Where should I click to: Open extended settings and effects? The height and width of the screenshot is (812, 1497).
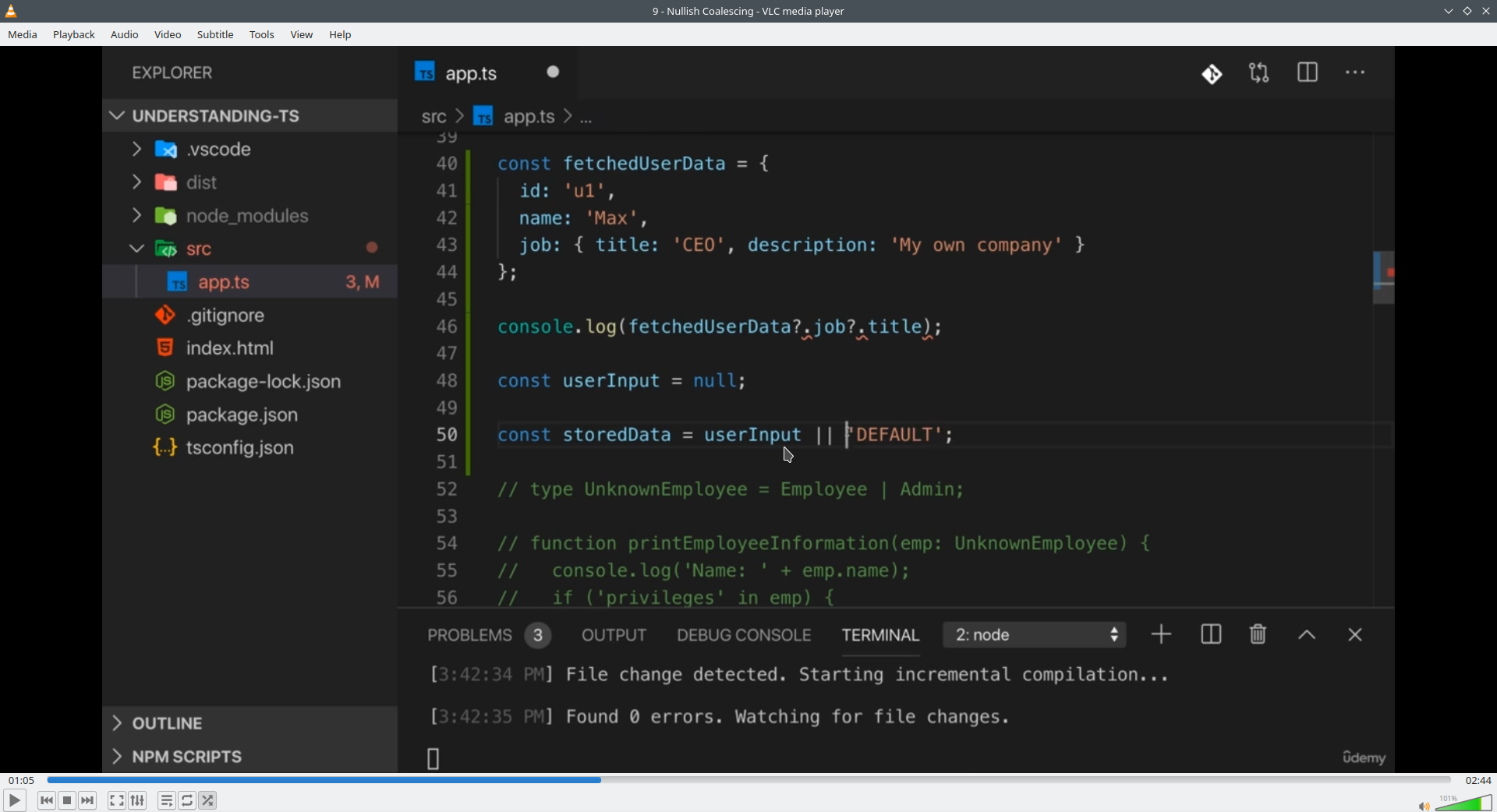coord(138,800)
